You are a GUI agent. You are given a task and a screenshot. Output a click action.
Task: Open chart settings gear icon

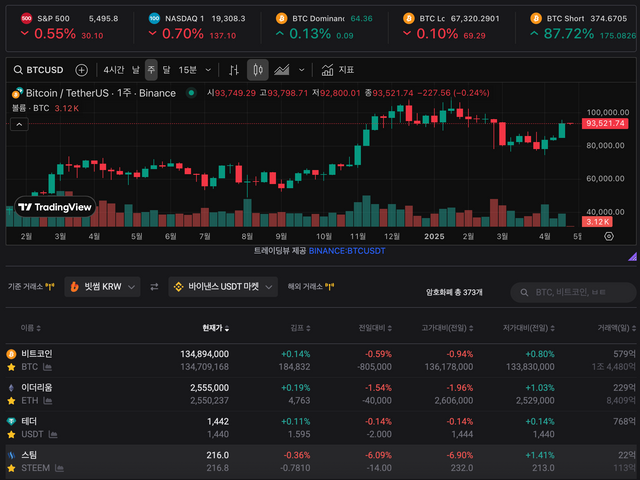pos(609,236)
